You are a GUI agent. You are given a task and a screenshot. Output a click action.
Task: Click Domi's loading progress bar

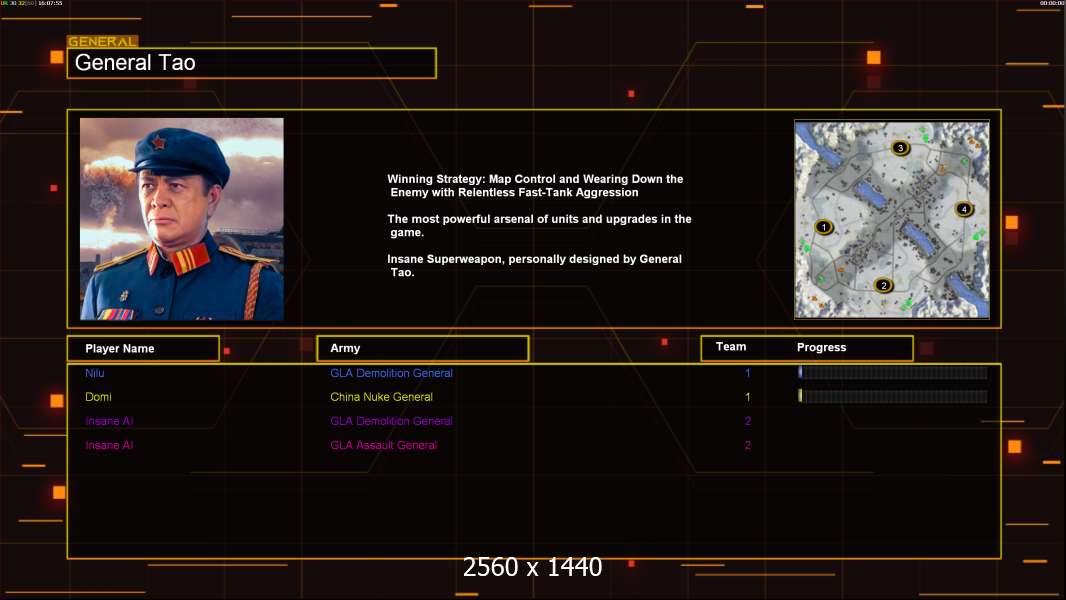coord(893,396)
